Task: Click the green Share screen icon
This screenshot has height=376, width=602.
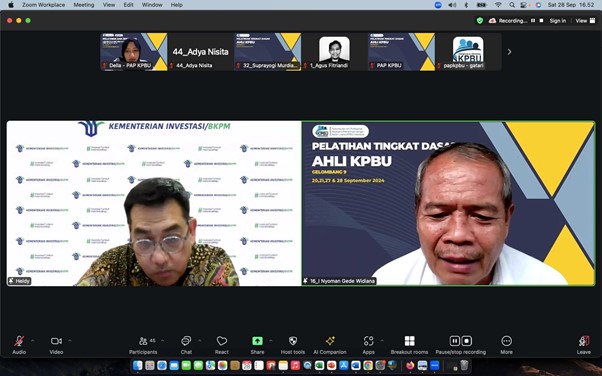Action: [257, 341]
